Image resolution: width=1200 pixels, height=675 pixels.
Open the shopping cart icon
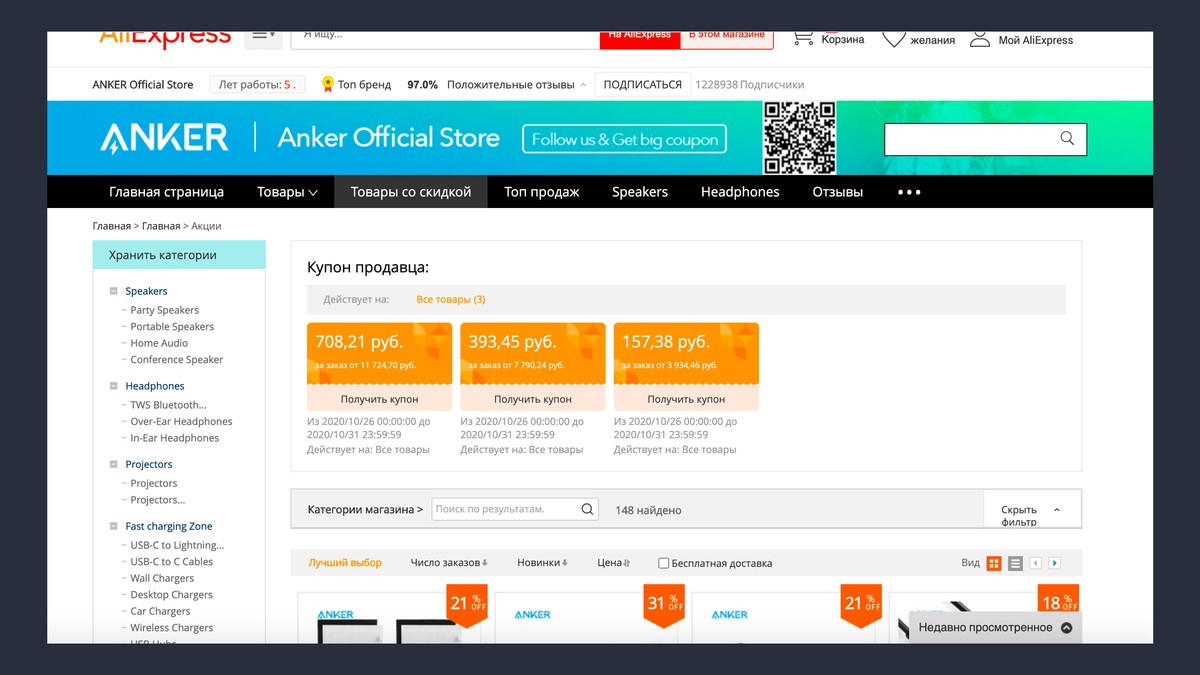point(802,38)
